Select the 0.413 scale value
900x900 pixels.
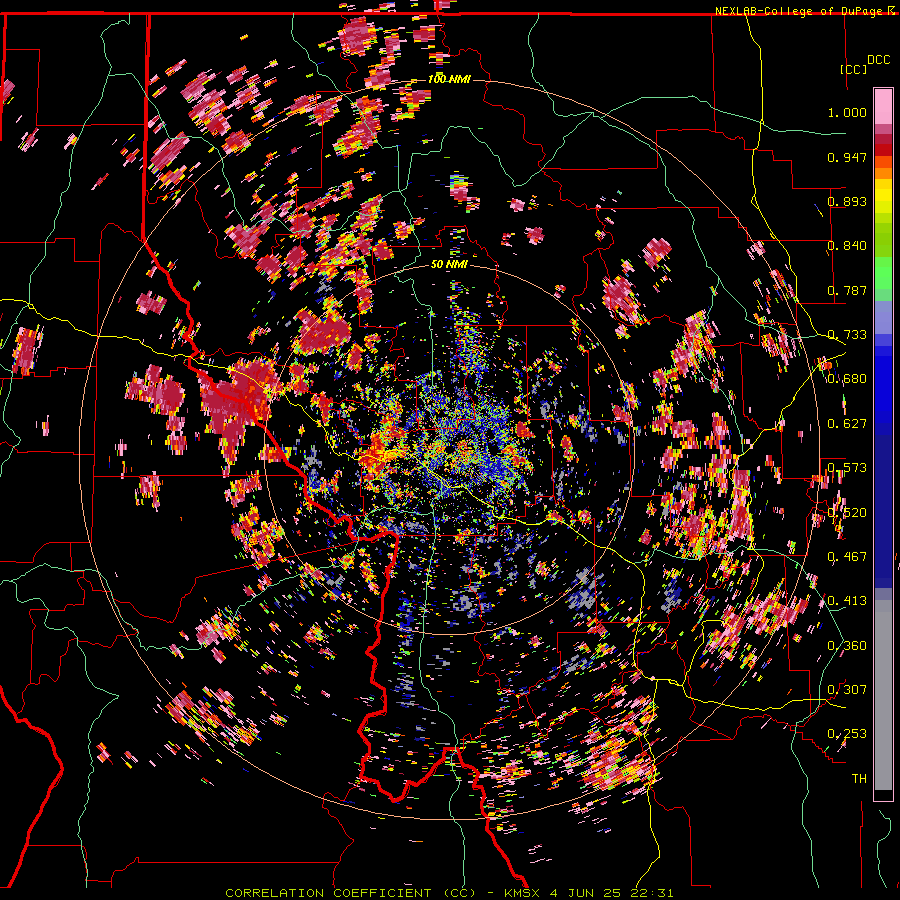click(847, 601)
